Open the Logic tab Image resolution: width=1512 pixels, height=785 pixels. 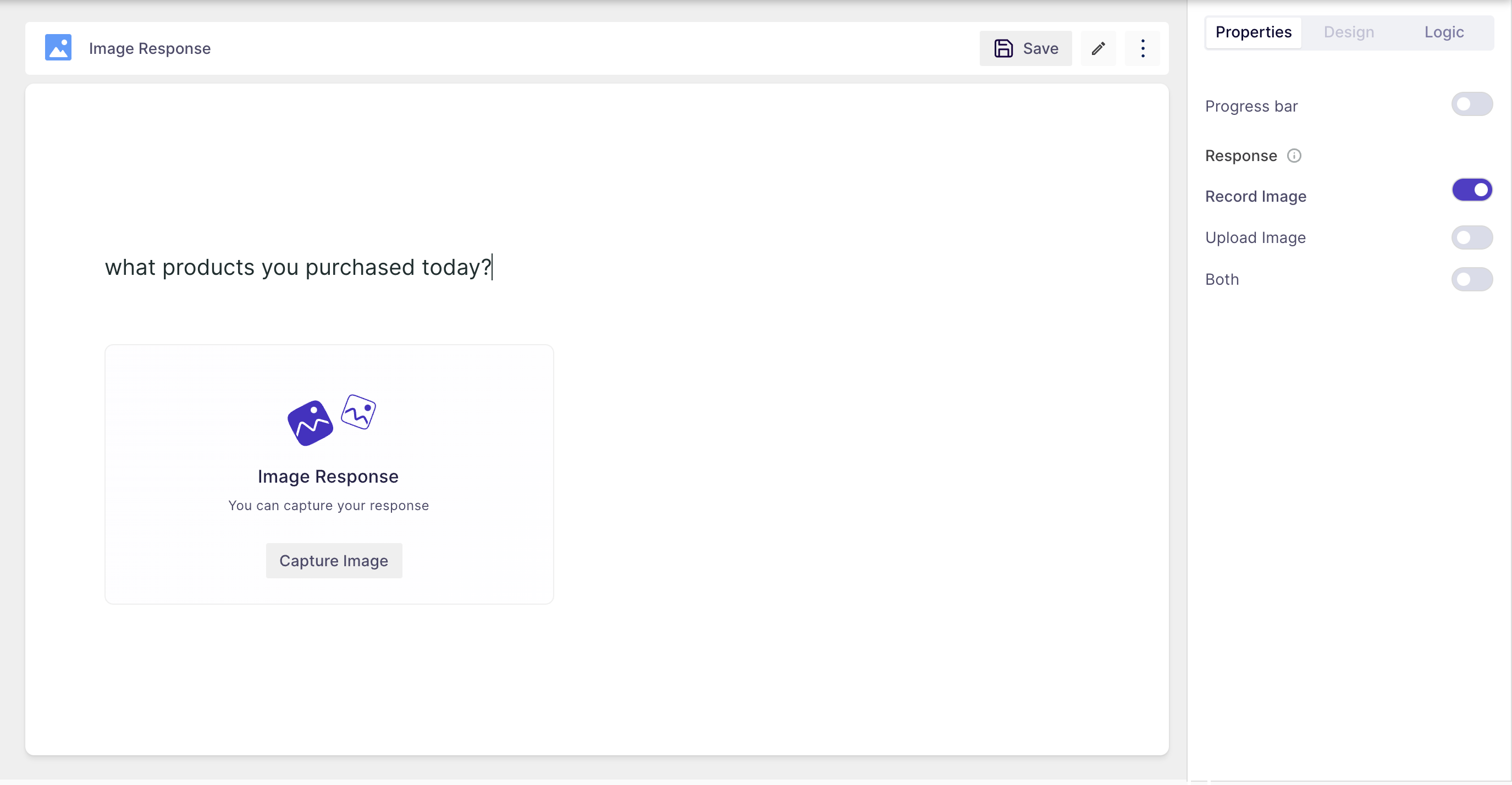tap(1444, 32)
